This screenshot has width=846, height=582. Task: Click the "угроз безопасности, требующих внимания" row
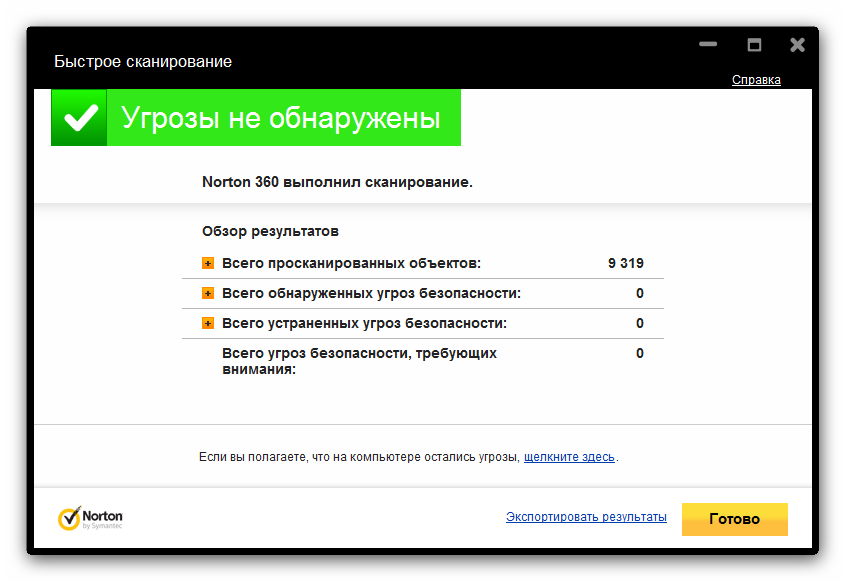(359, 361)
